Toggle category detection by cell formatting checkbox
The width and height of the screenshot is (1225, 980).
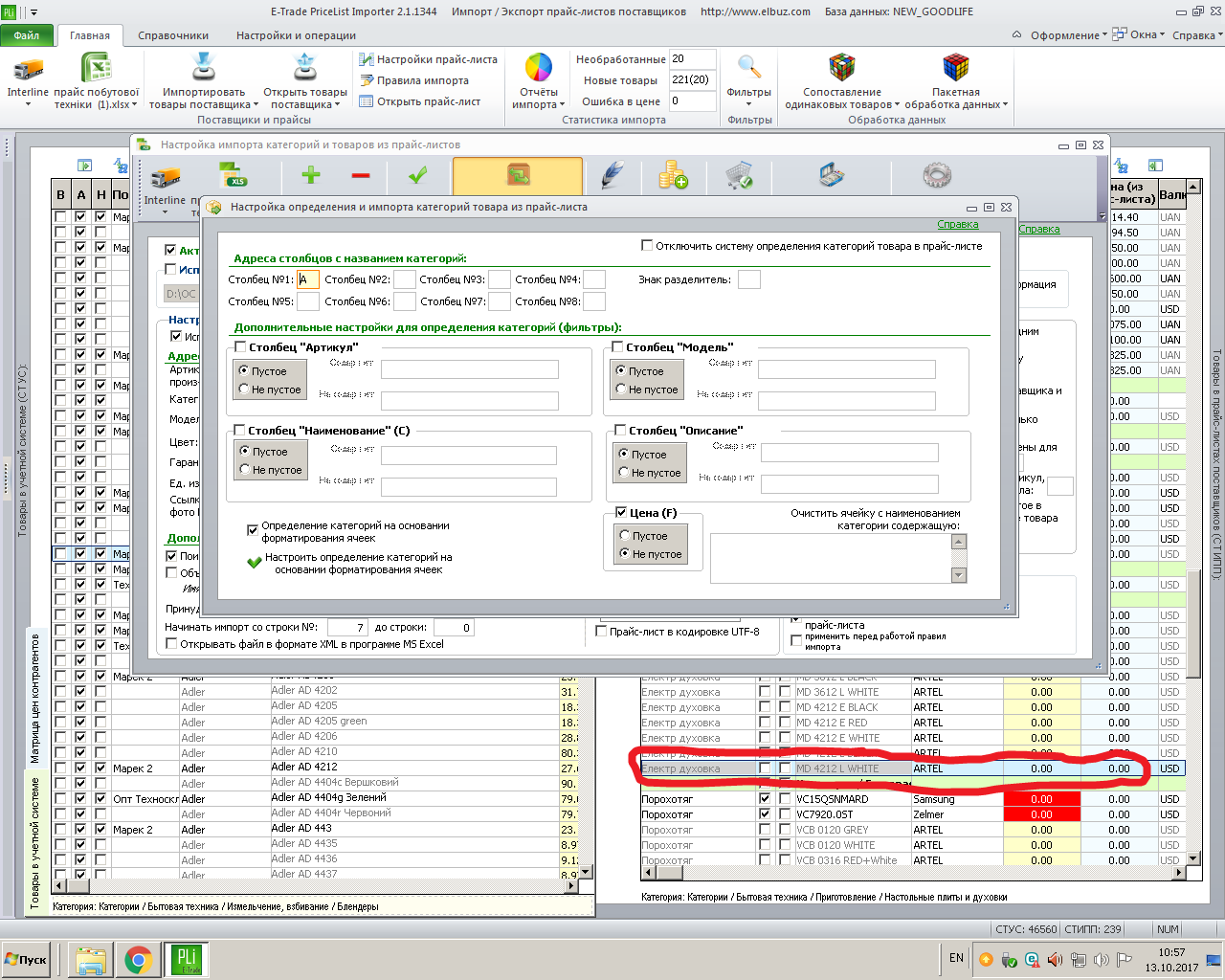[x=253, y=529]
